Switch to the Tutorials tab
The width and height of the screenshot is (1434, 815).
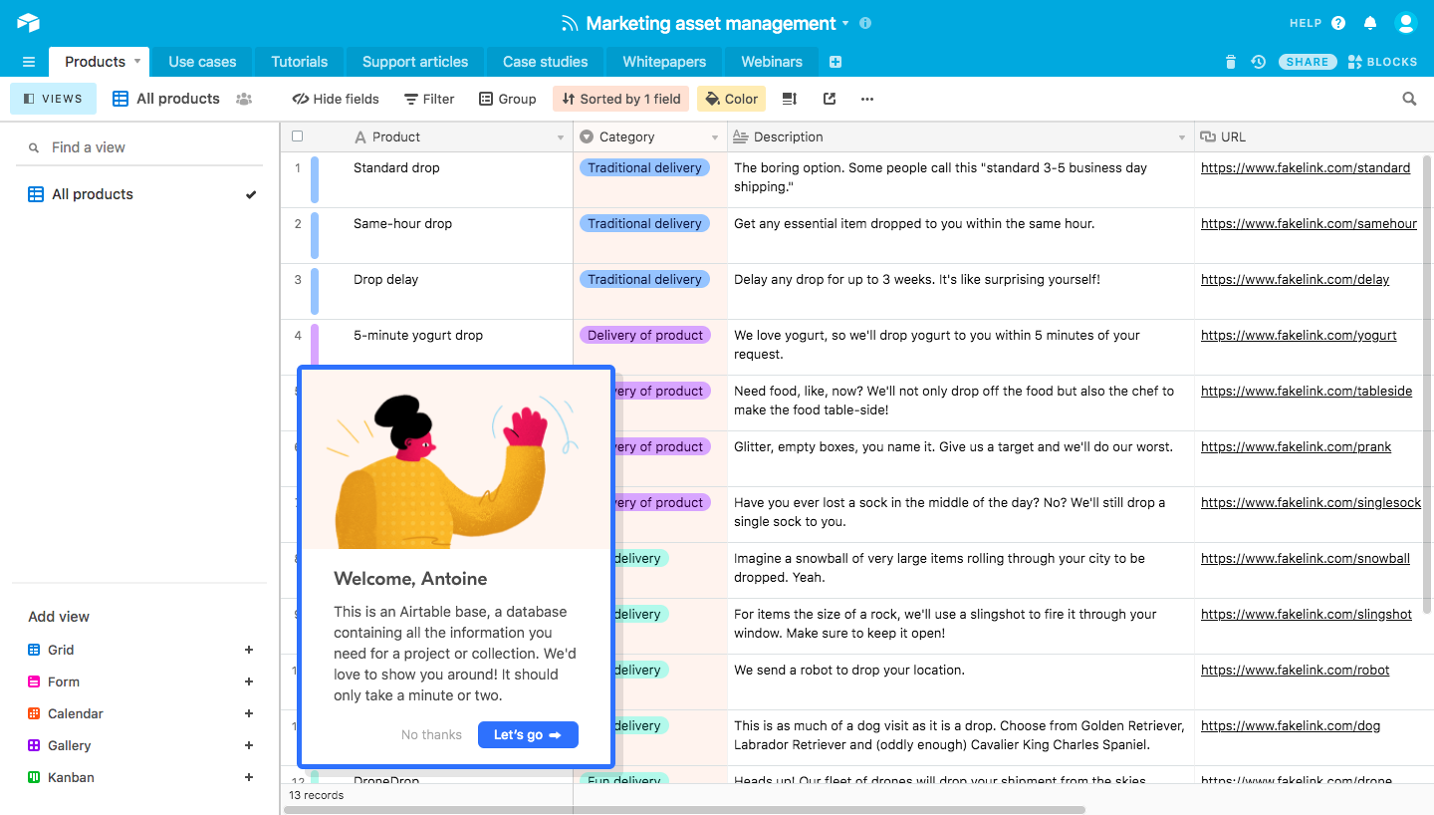pos(299,62)
